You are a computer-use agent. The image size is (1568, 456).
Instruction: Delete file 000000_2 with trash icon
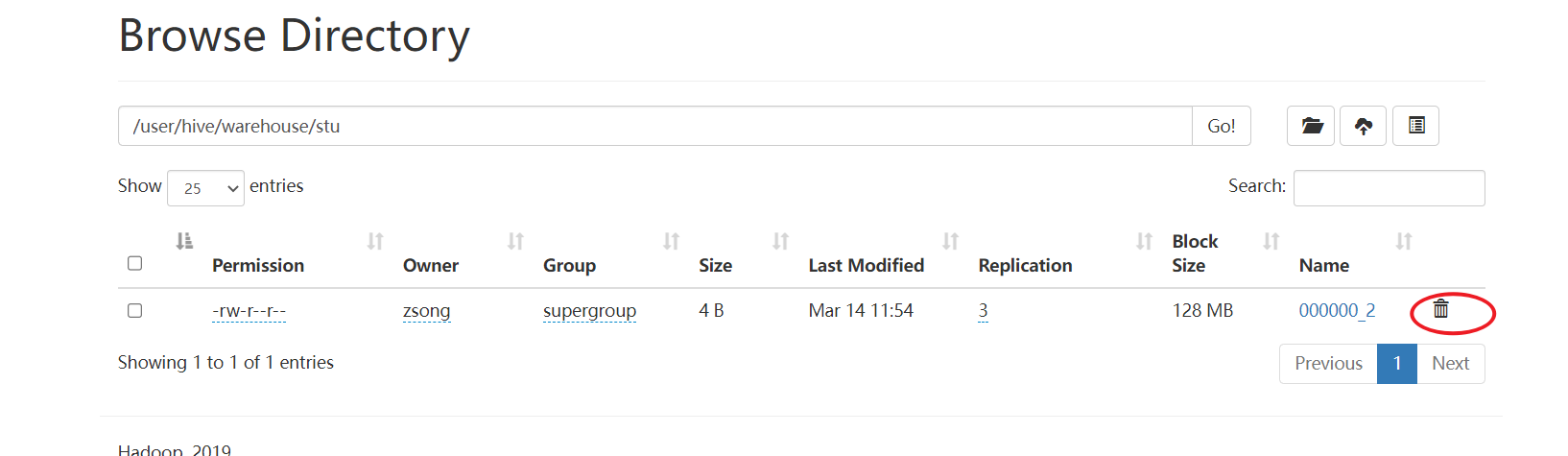coord(1440,309)
